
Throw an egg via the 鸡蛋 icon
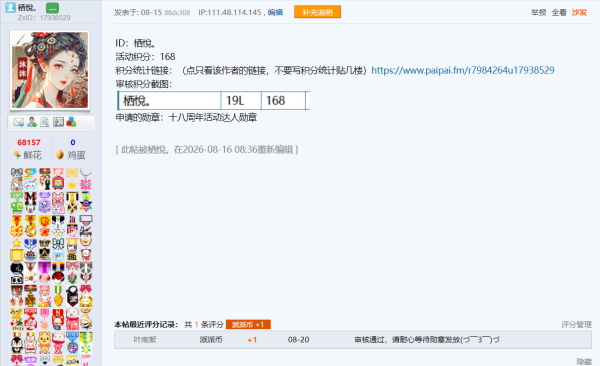click(60, 155)
